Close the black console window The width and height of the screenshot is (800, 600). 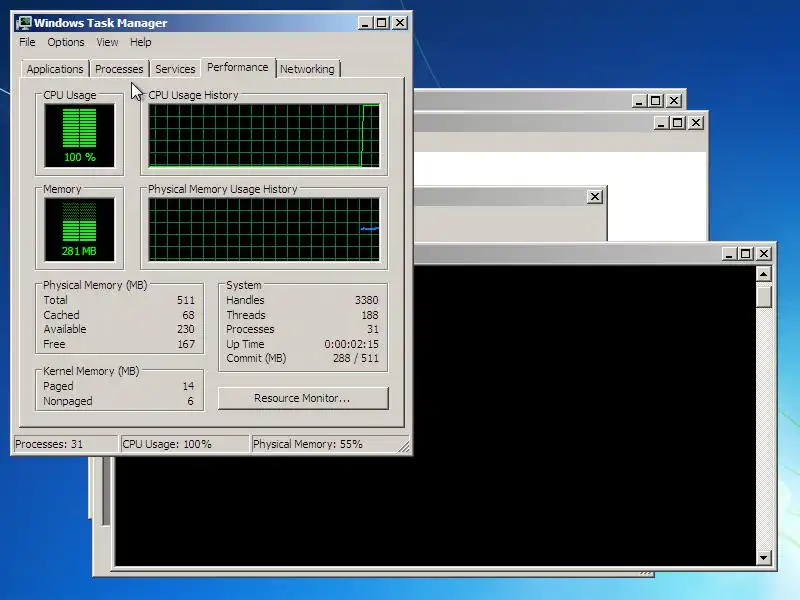pyautogui.click(x=764, y=254)
